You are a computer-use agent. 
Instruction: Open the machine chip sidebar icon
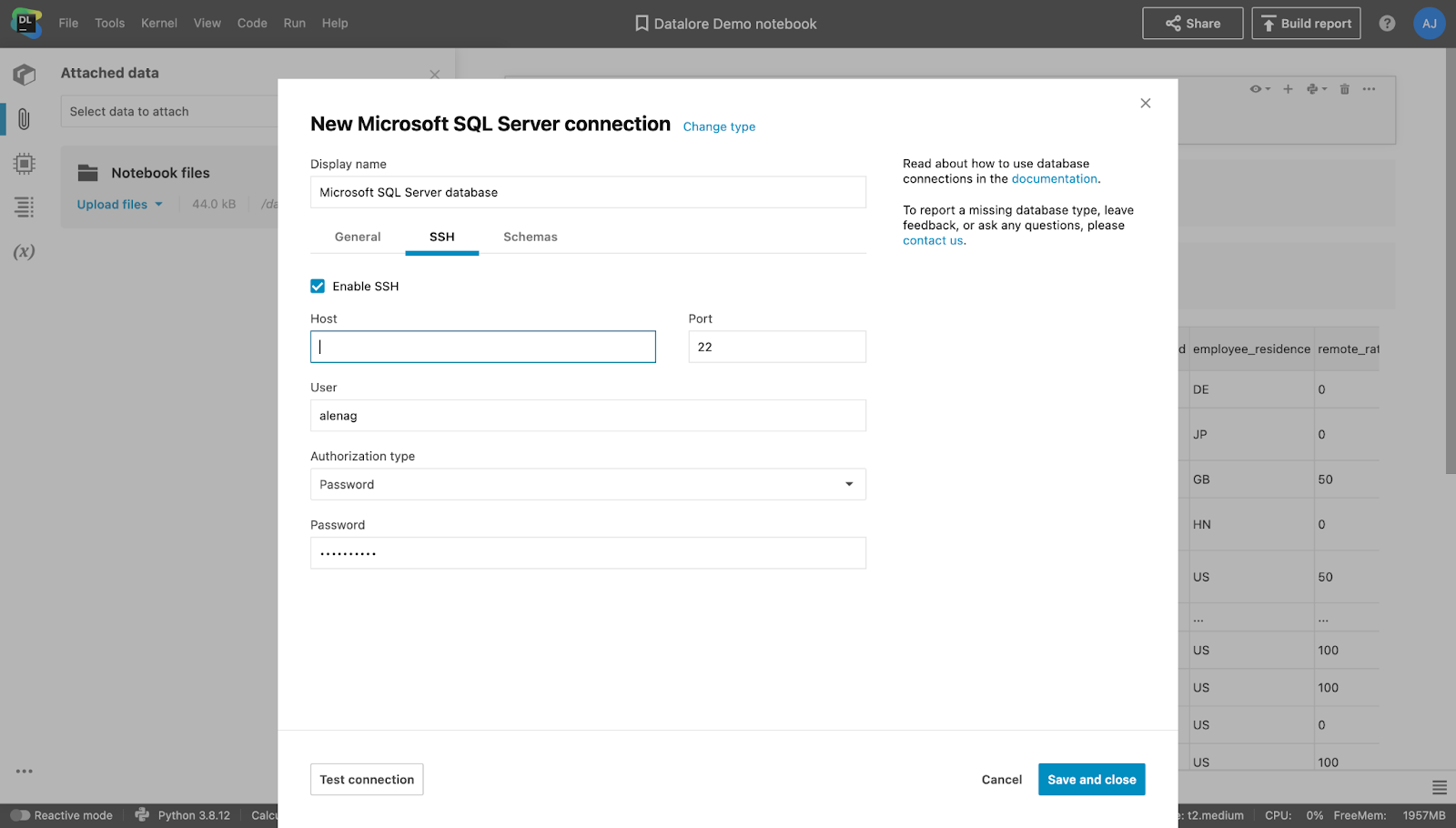point(25,164)
